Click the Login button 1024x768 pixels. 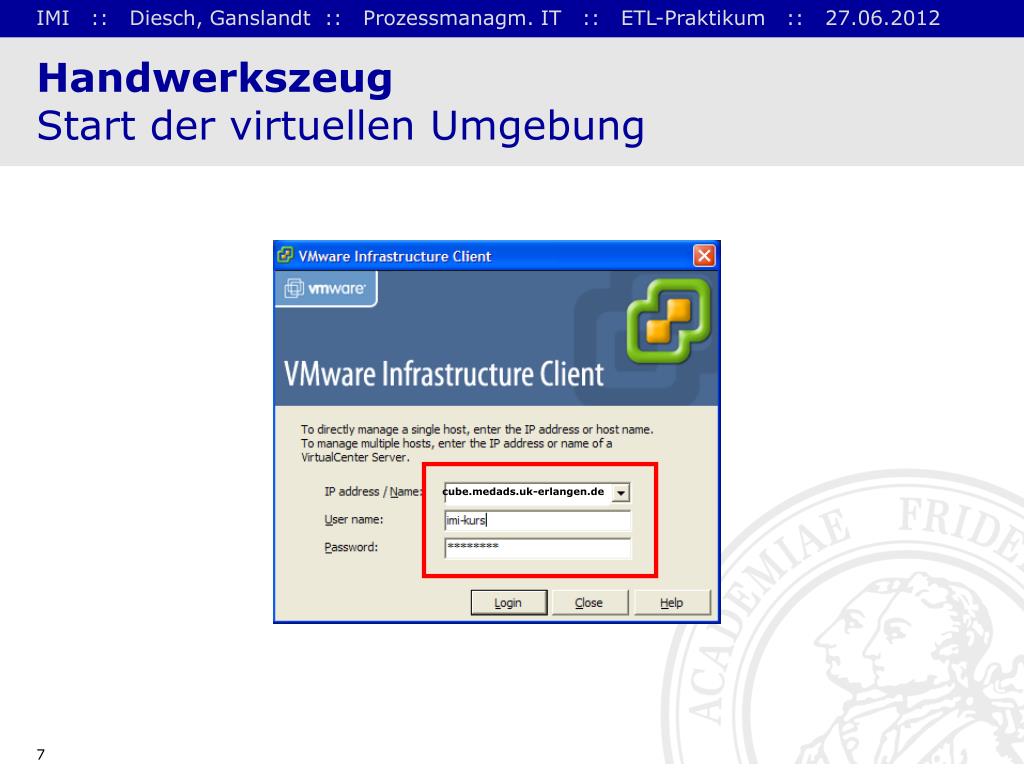click(x=509, y=602)
